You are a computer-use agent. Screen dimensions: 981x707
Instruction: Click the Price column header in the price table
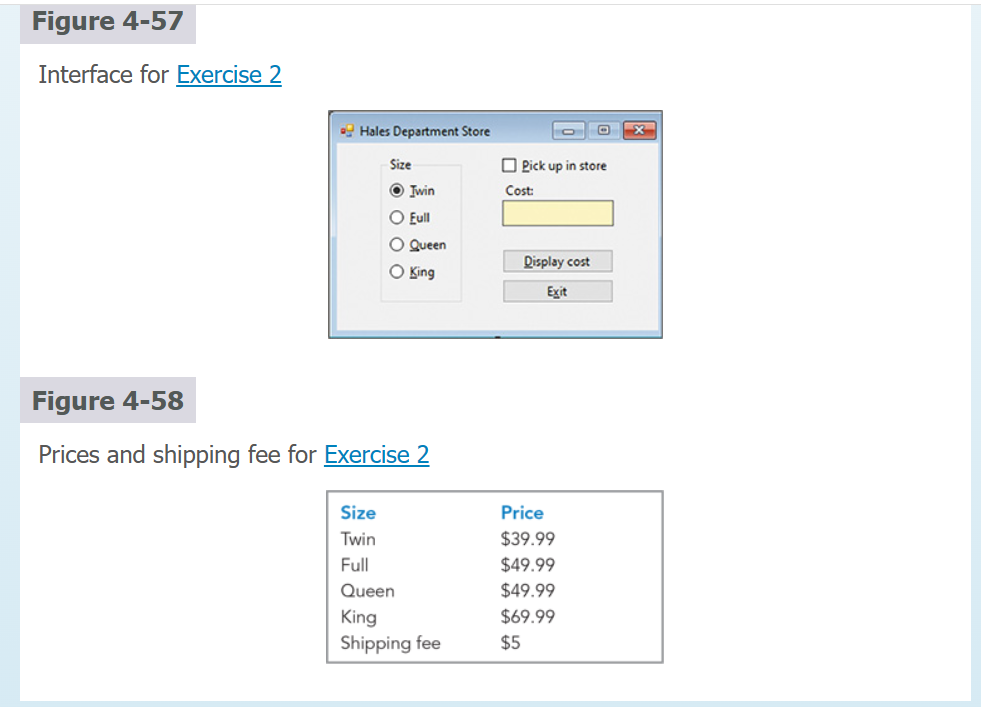tap(522, 512)
